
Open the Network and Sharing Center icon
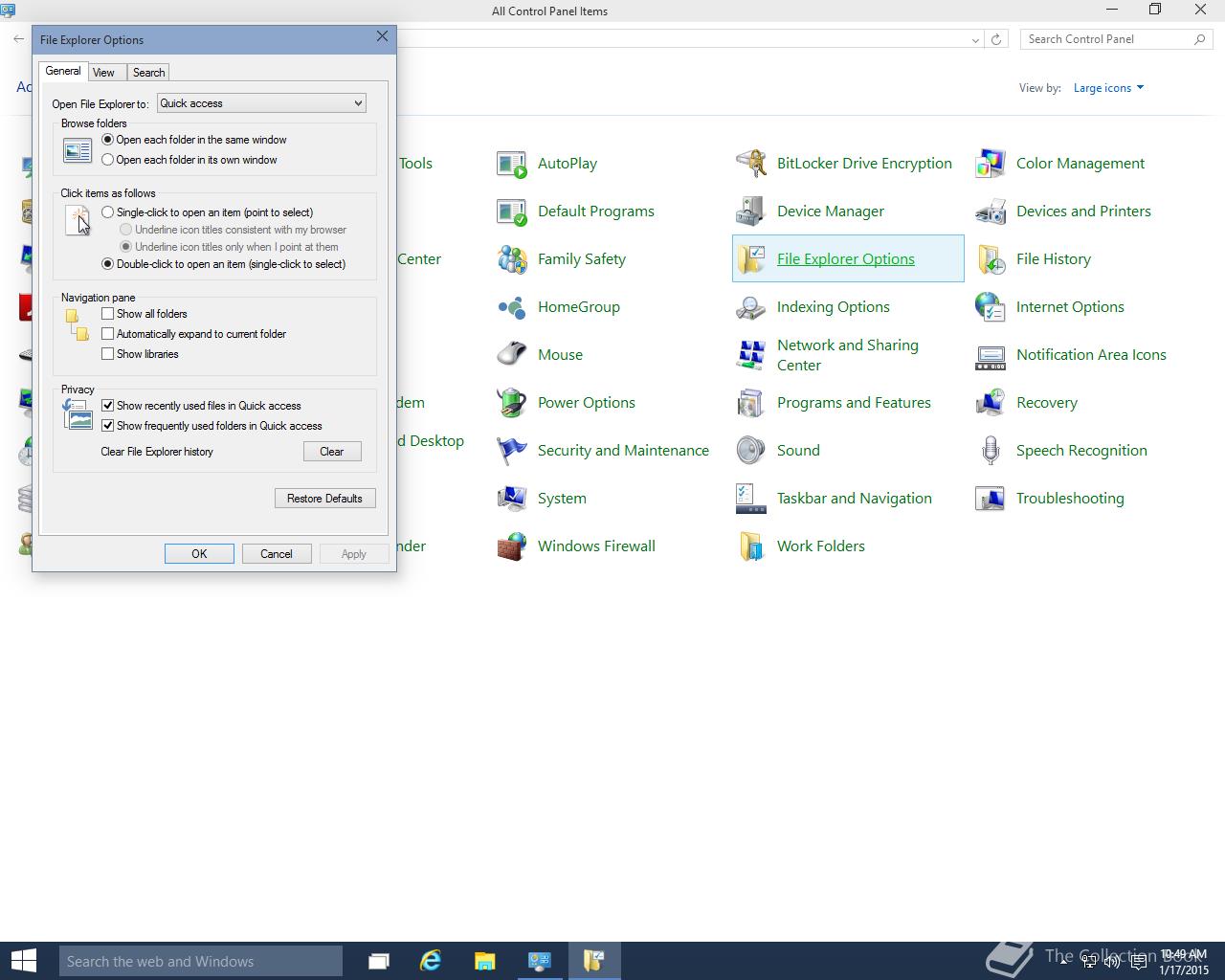tap(751, 355)
